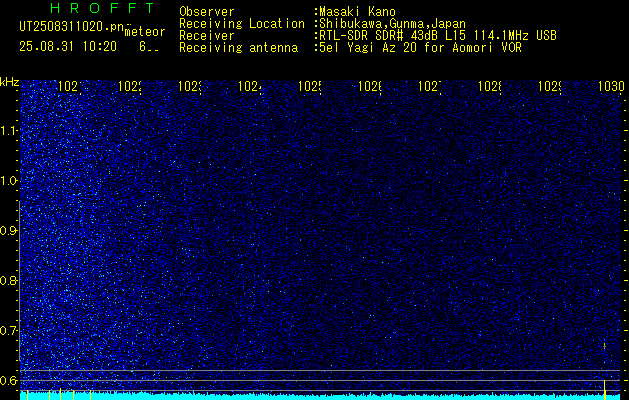Click the 'Receiver' label
629x400 pixels.
coord(207,36)
